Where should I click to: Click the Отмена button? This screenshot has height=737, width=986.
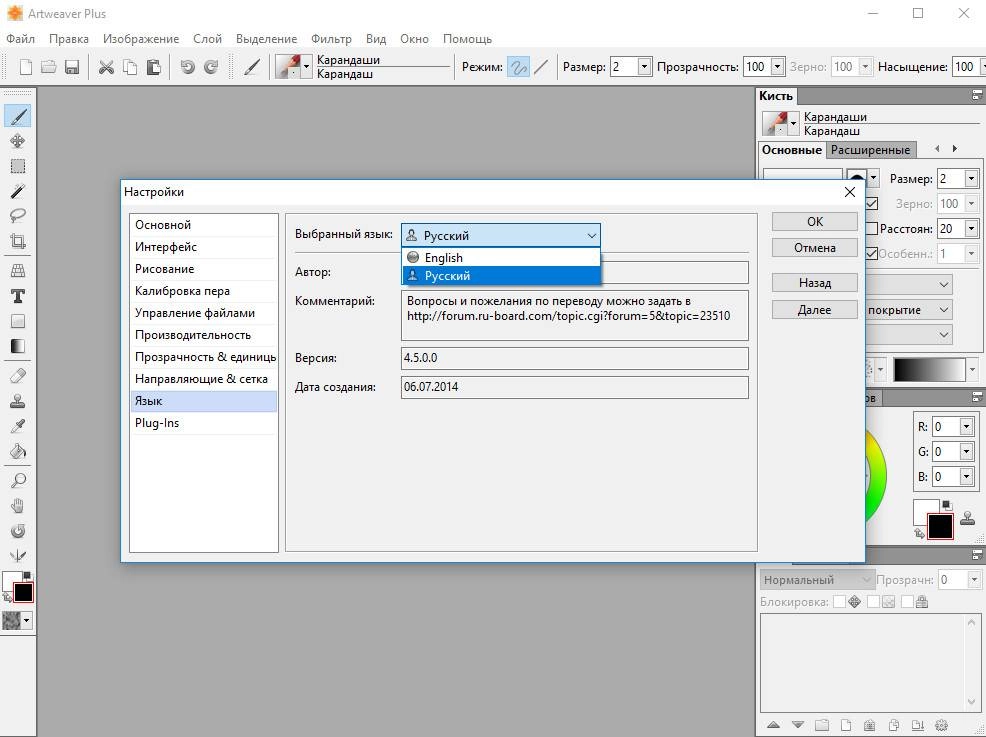814,248
